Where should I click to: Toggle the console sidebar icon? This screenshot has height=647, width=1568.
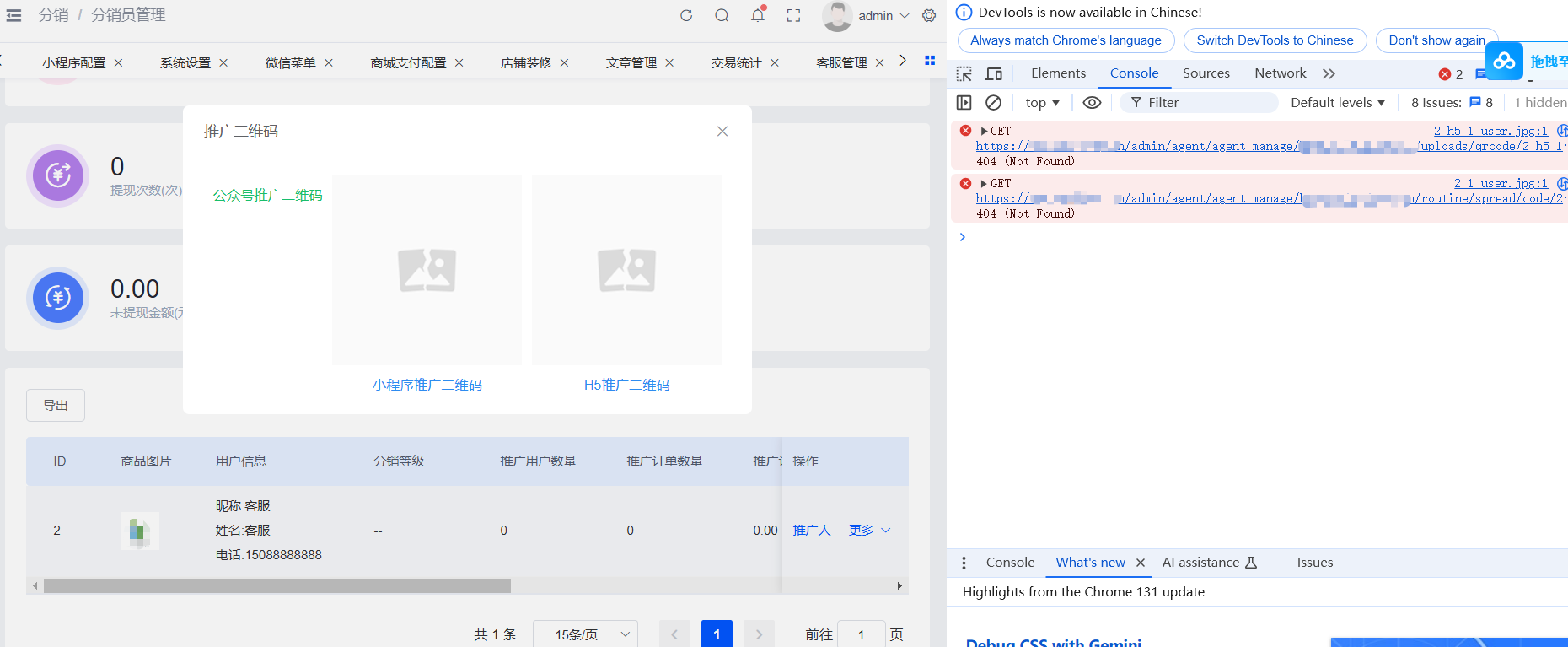tap(964, 102)
